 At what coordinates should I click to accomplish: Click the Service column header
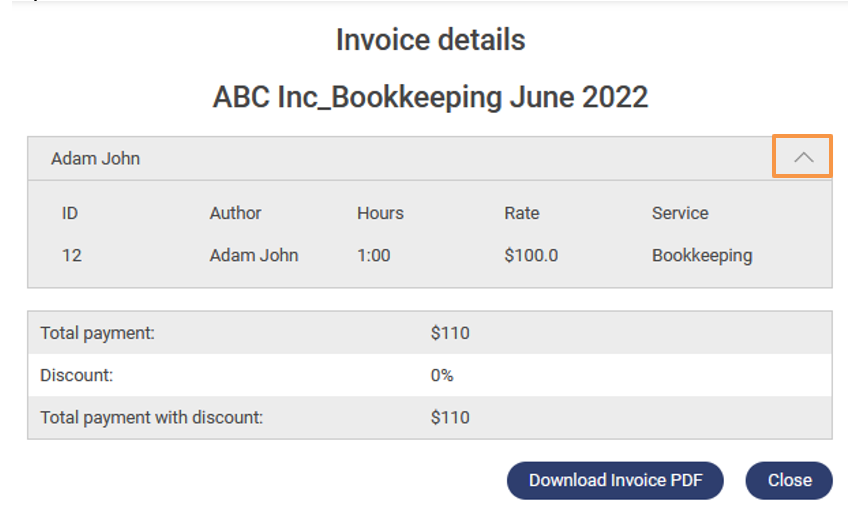tap(680, 213)
